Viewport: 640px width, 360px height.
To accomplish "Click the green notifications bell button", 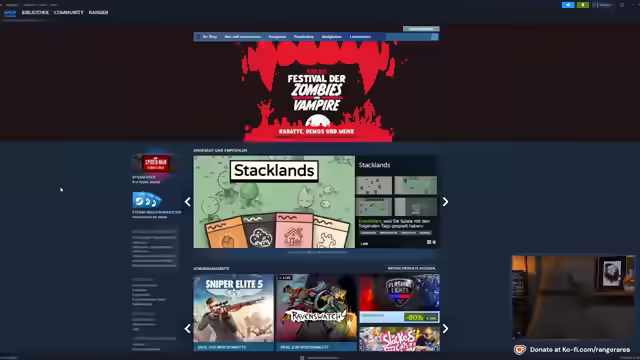I will click(582, 5).
